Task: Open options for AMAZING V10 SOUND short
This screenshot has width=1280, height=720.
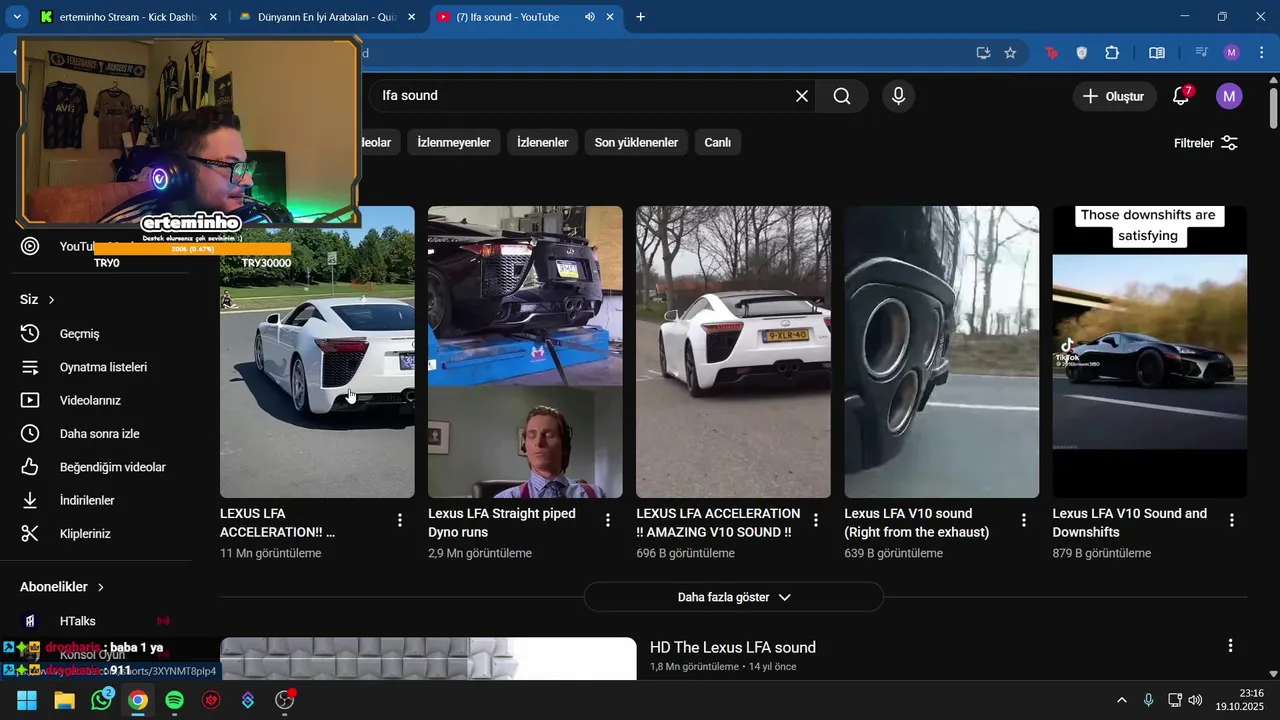Action: click(x=816, y=520)
